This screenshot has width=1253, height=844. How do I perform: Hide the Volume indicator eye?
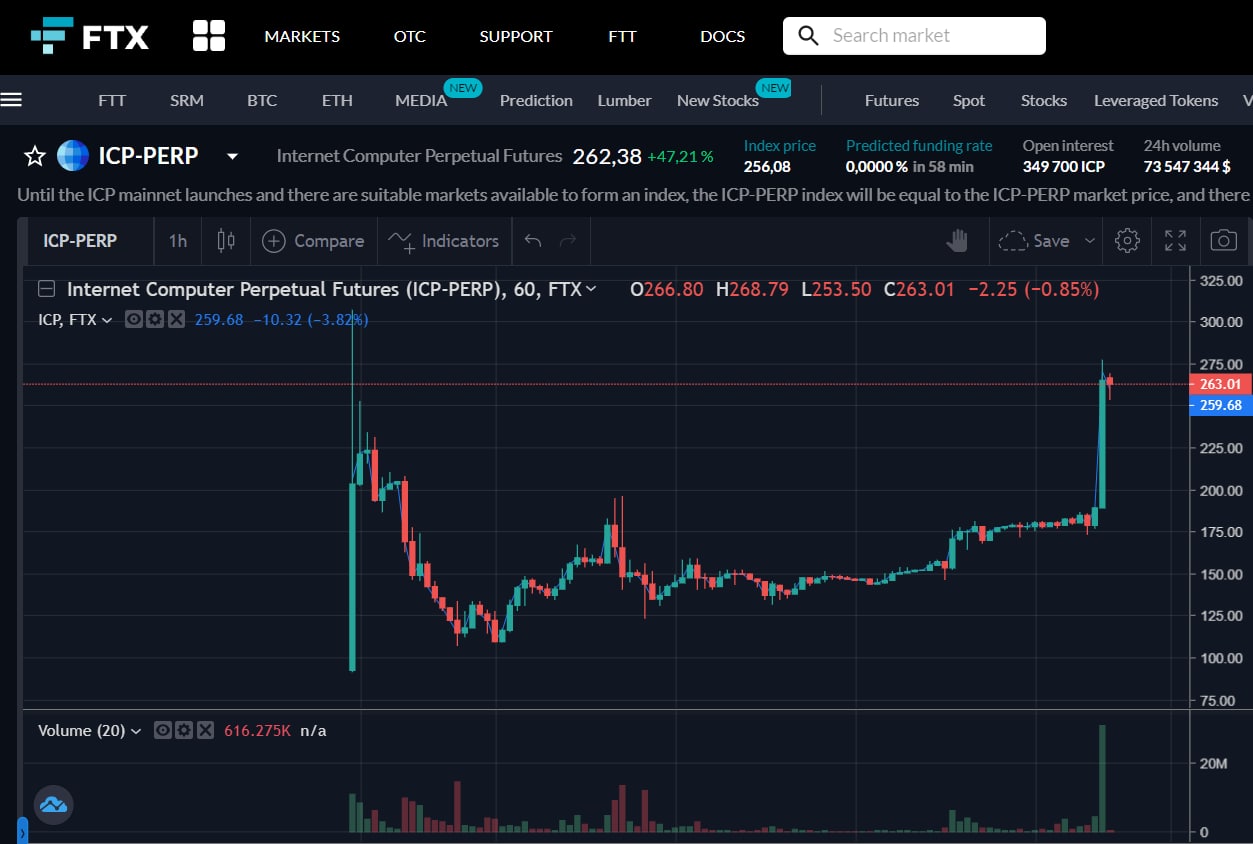pos(163,731)
